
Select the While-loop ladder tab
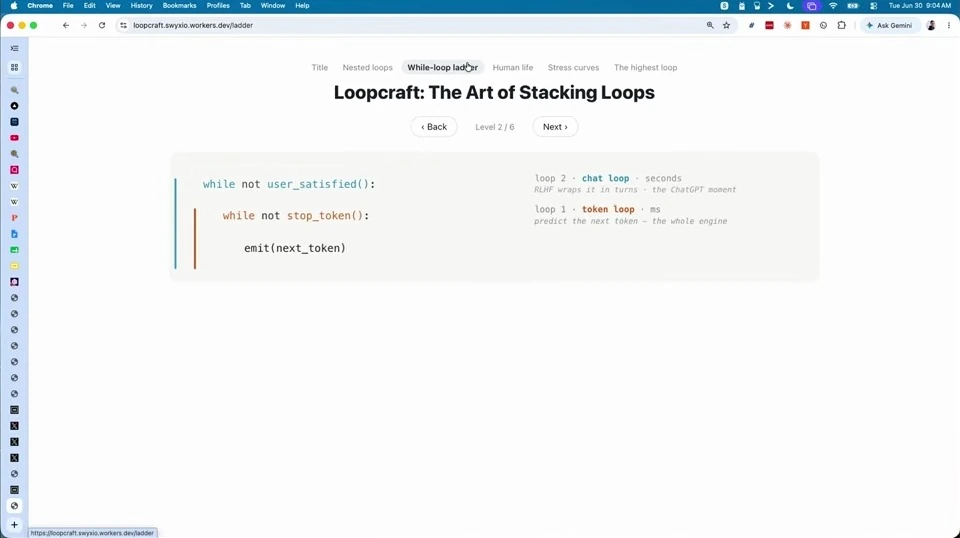pos(443,67)
